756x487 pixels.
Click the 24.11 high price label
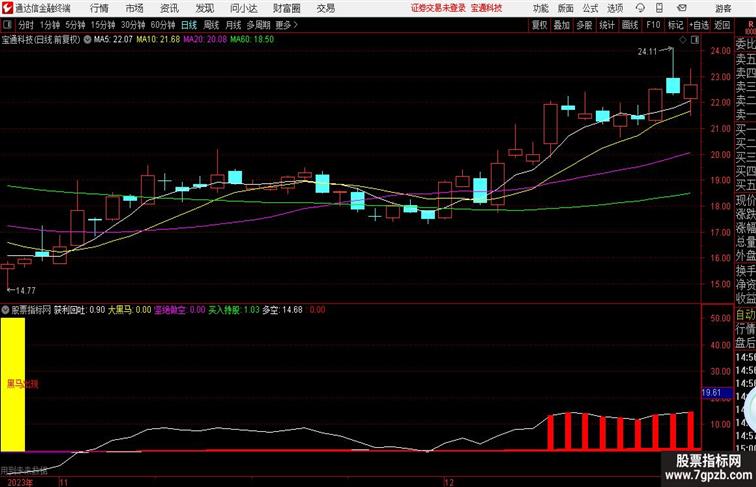tap(647, 52)
